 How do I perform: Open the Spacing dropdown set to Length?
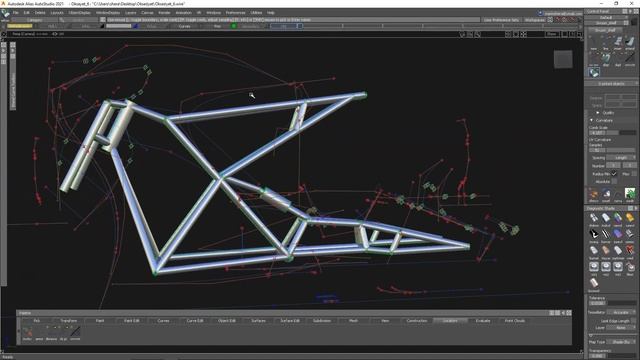tap(621, 158)
